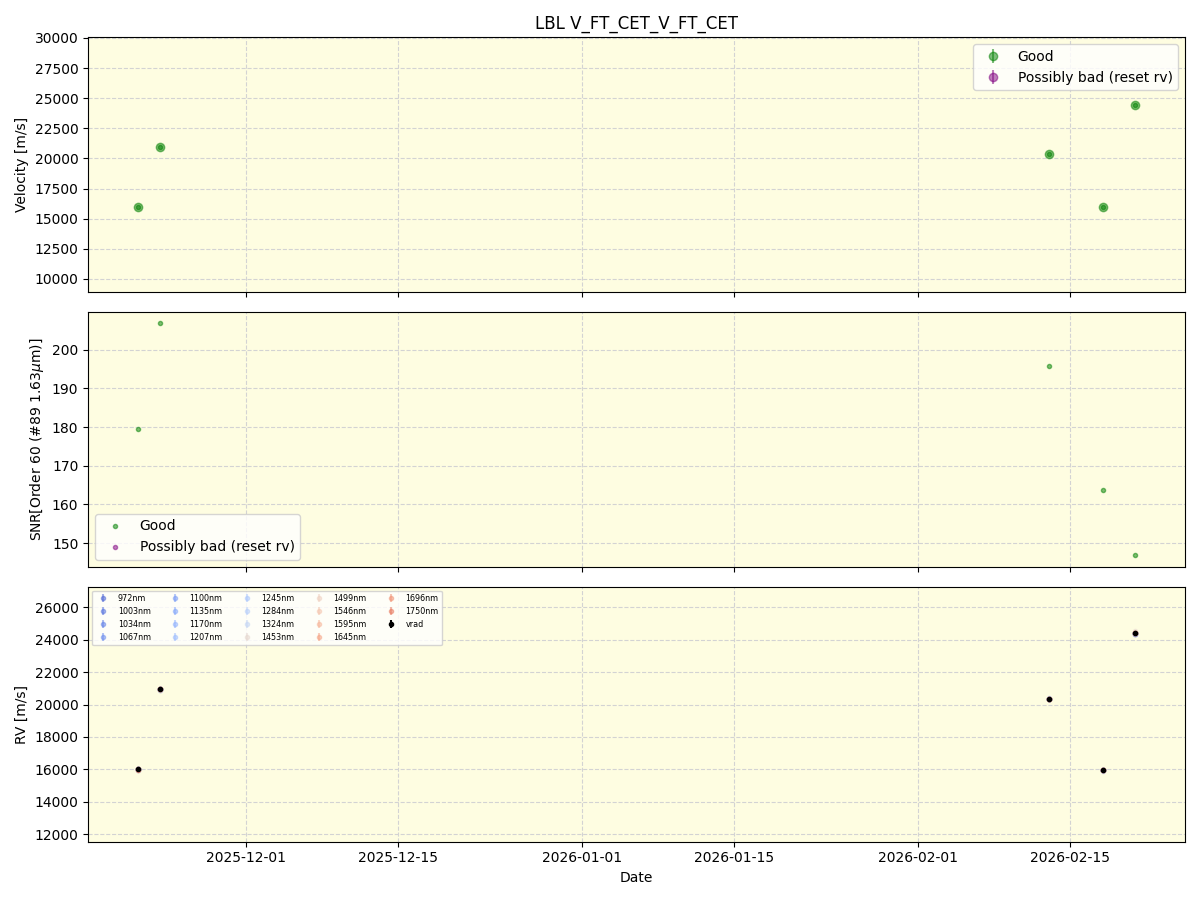Click the '10000' velocity tick label
The width and height of the screenshot is (1200, 900).
coord(57,280)
